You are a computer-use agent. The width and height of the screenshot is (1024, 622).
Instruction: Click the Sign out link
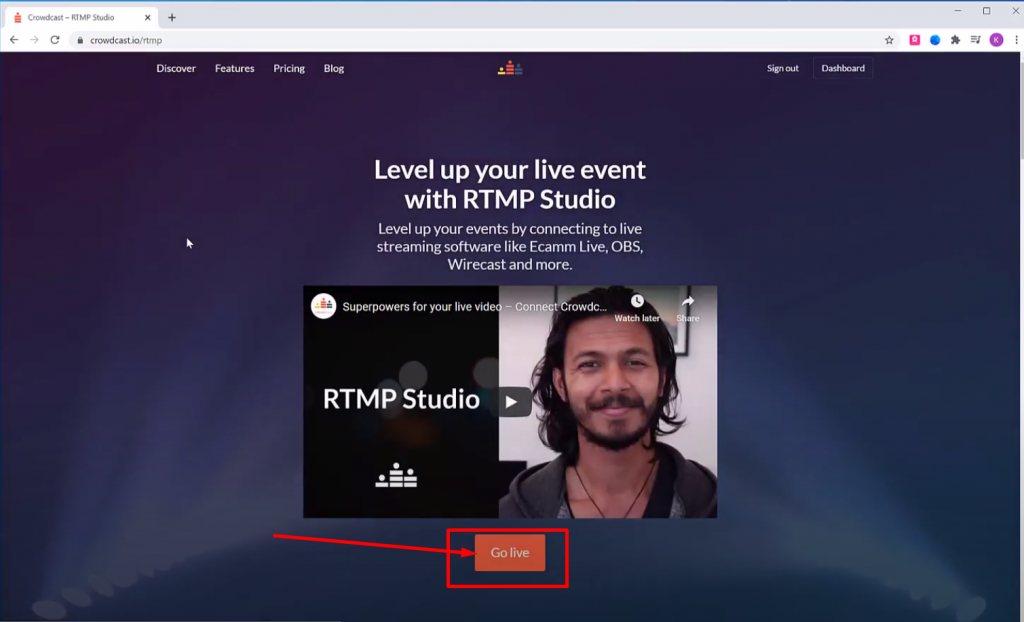[782, 68]
